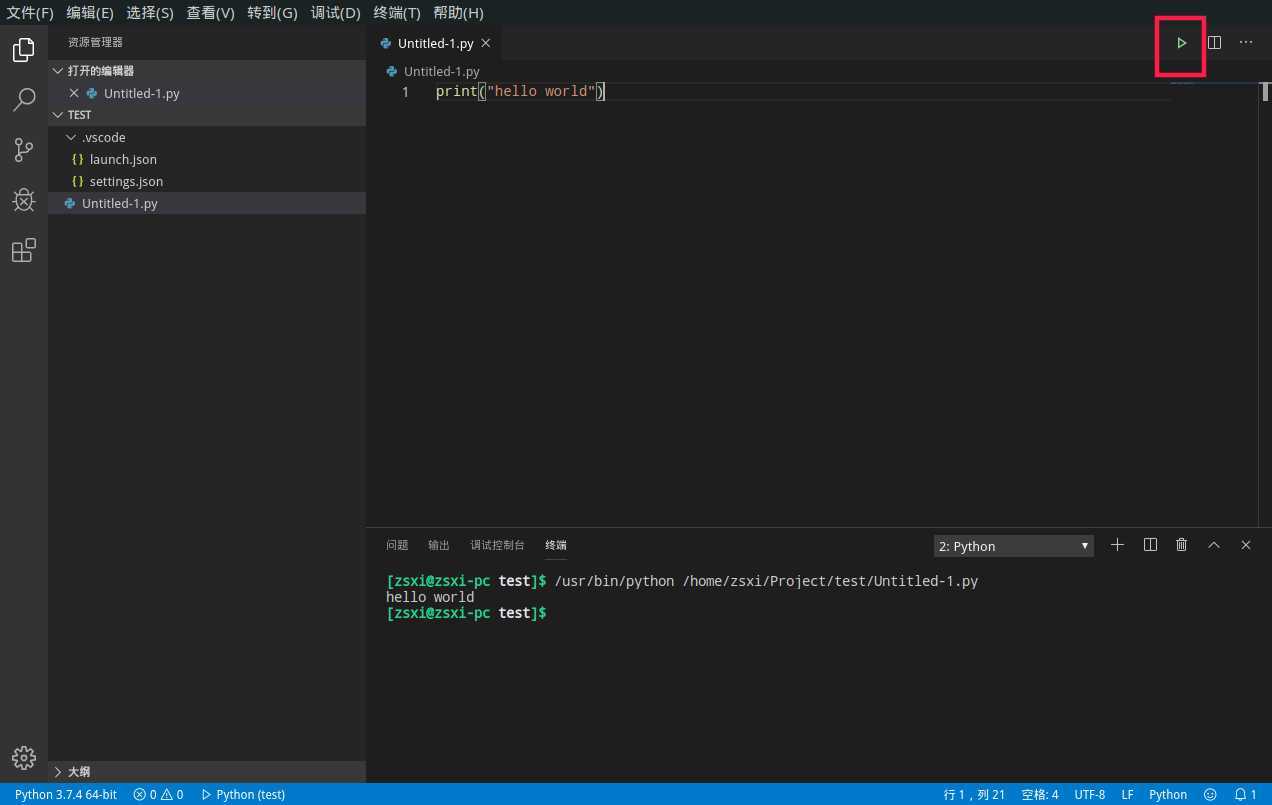Open the Debug view bug icon
The height and width of the screenshot is (805, 1272).
[x=24, y=200]
